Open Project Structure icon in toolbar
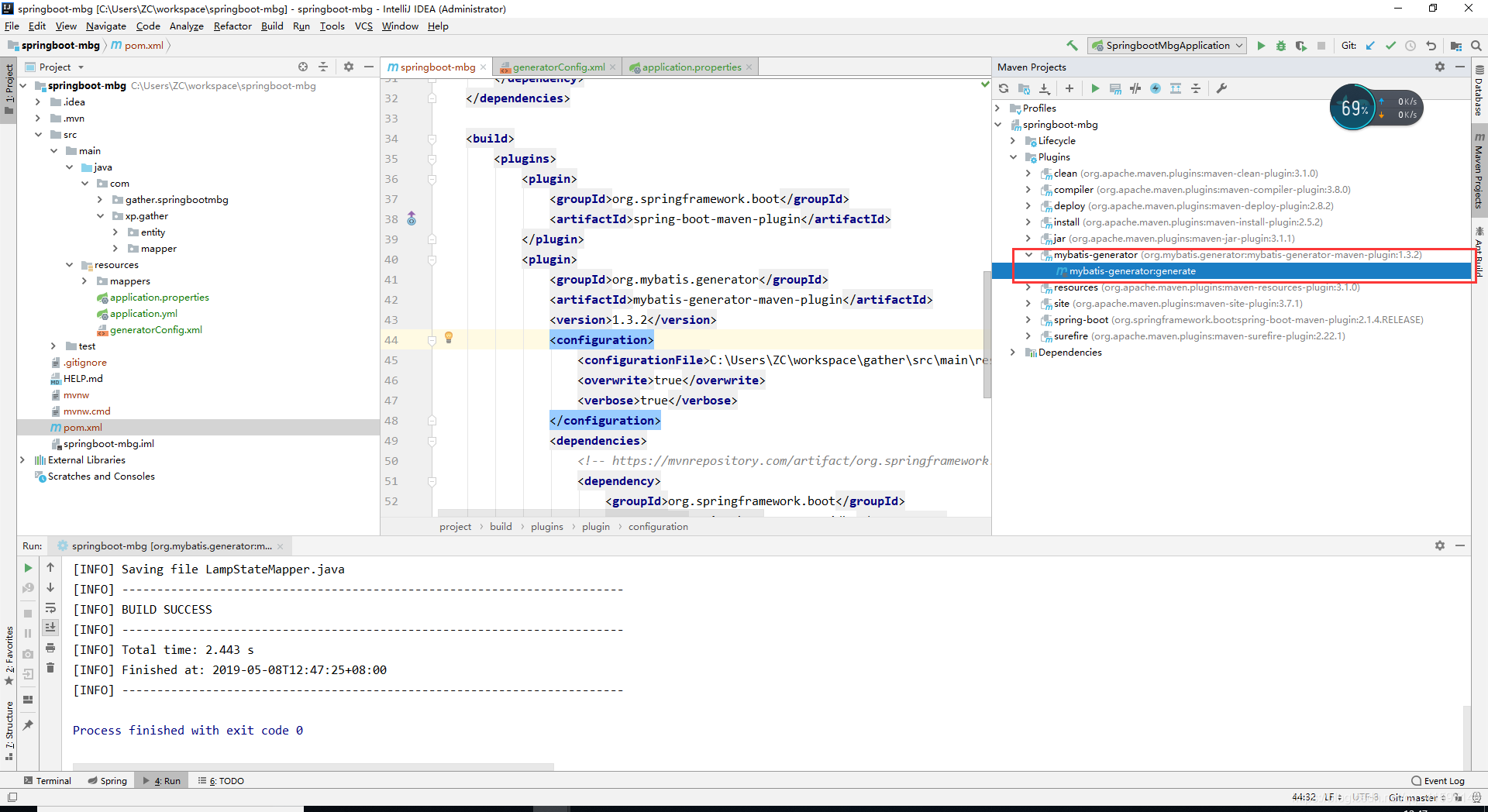The height and width of the screenshot is (812, 1488). pyautogui.click(x=1456, y=46)
